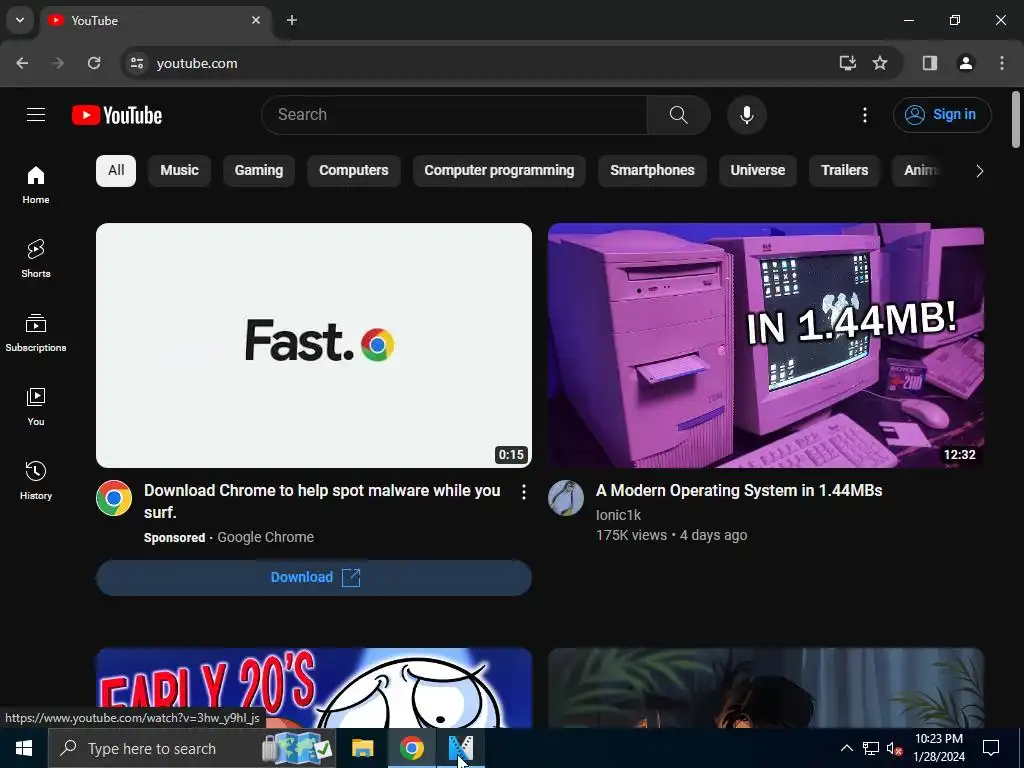
Task: Click the Windows taskbar search box
Action: tap(192, 748)
